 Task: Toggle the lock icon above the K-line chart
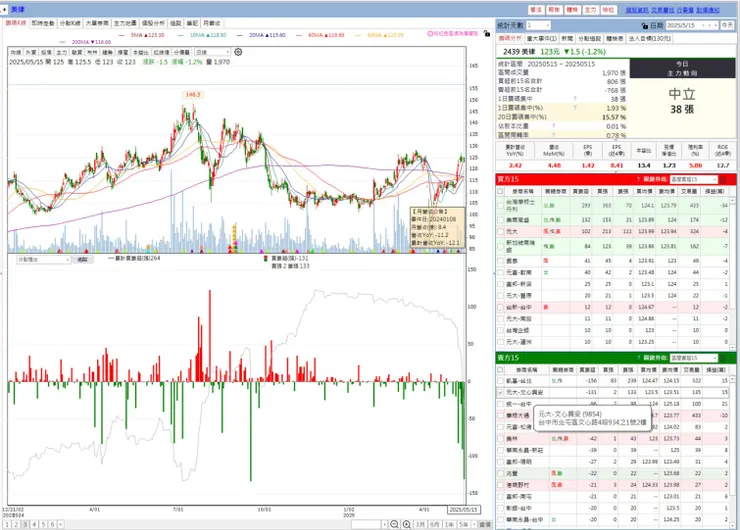pos(487,34)
